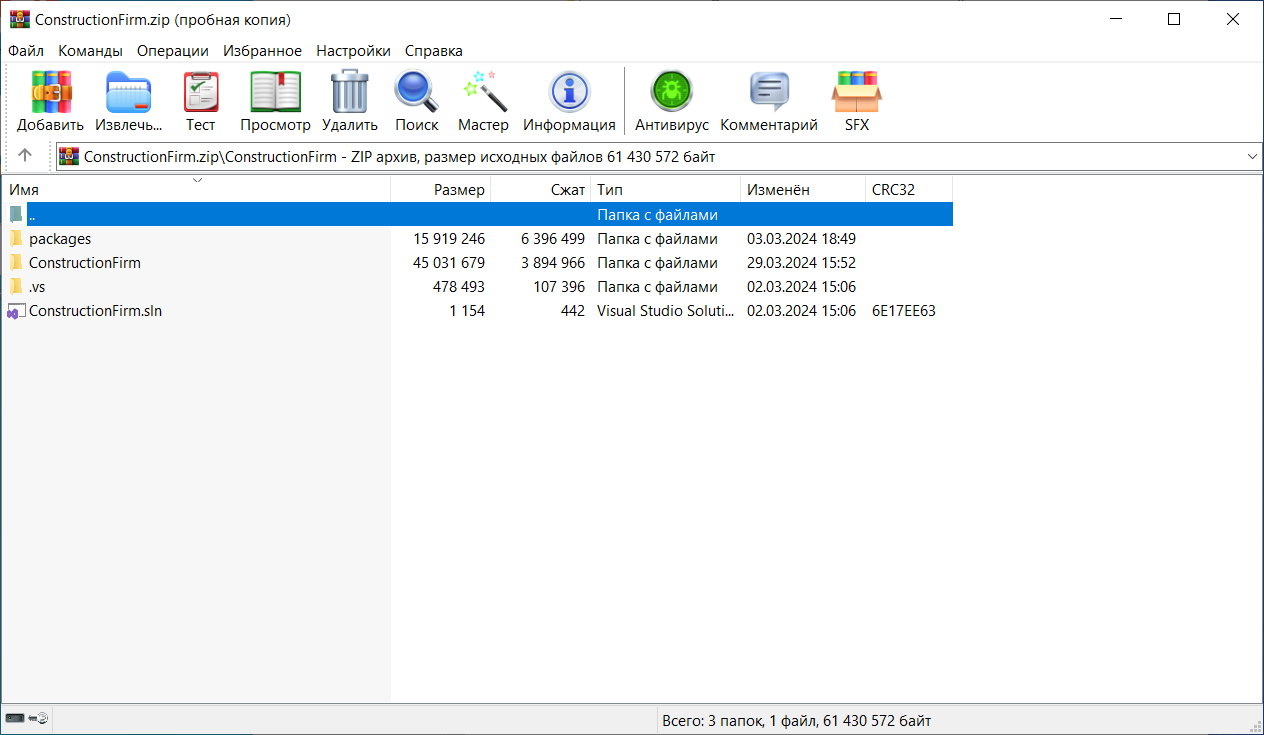Viewport: 1264px width, 735px height.
Task: Sort by Изменён column header
Action: 778,189
